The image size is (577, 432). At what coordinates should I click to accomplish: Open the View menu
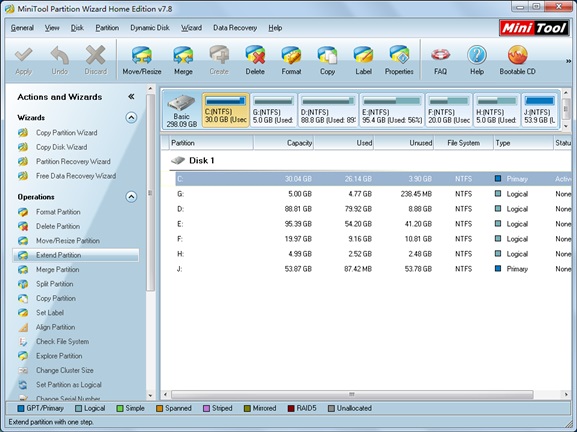click(52, 28)
